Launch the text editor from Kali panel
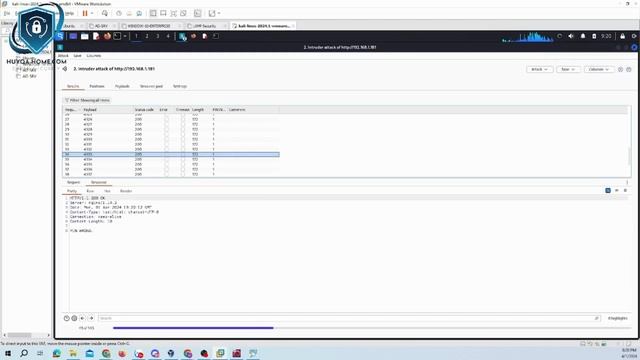 pyautogui.click(x=96, y=36)
